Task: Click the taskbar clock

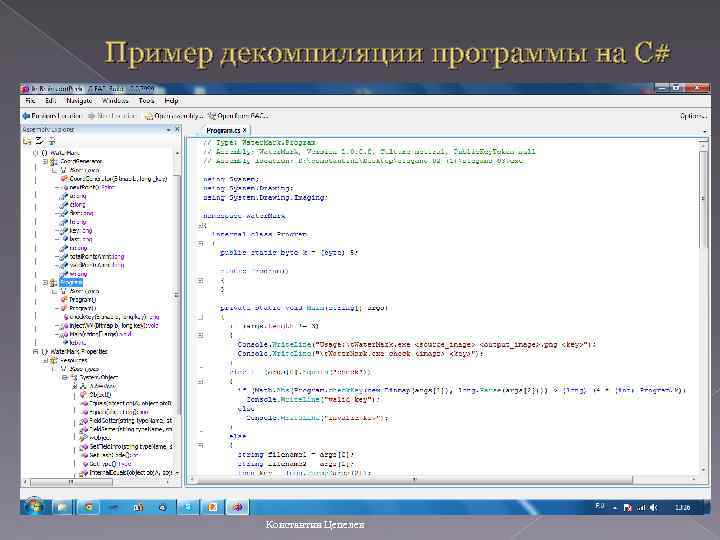Action: [x=682, y=507]
